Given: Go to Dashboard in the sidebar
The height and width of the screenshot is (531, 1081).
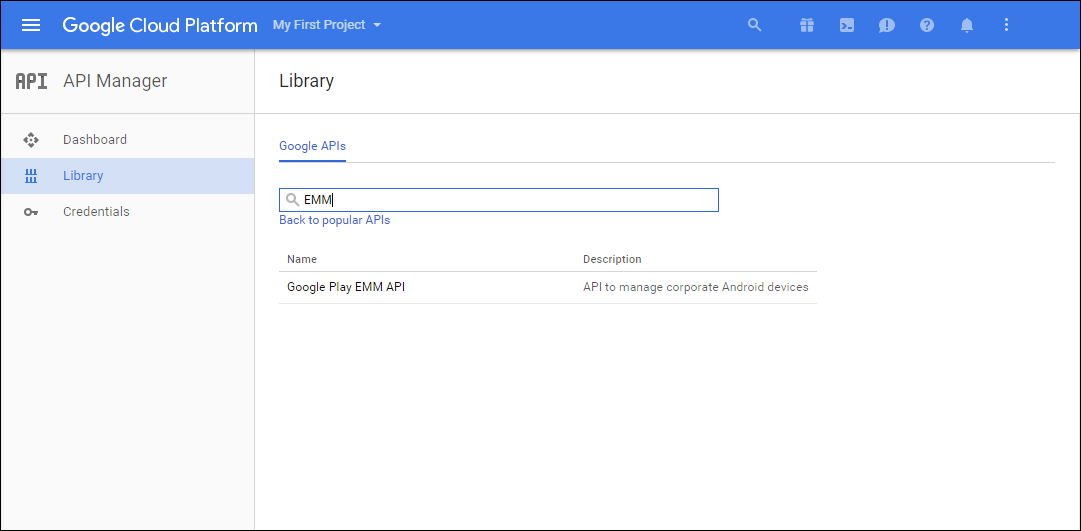Looking at the screenshot, I should coord(95,140).
